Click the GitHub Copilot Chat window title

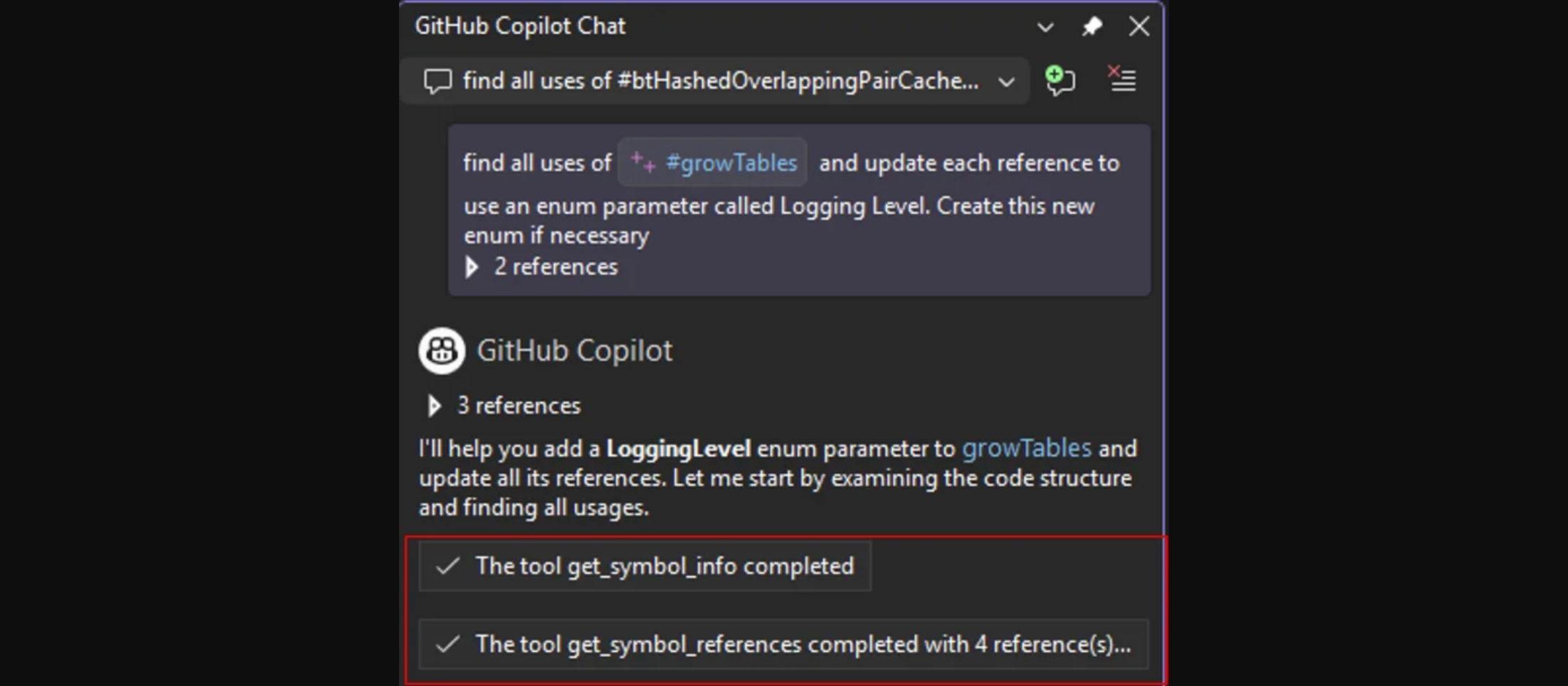[x=520, y=26]
